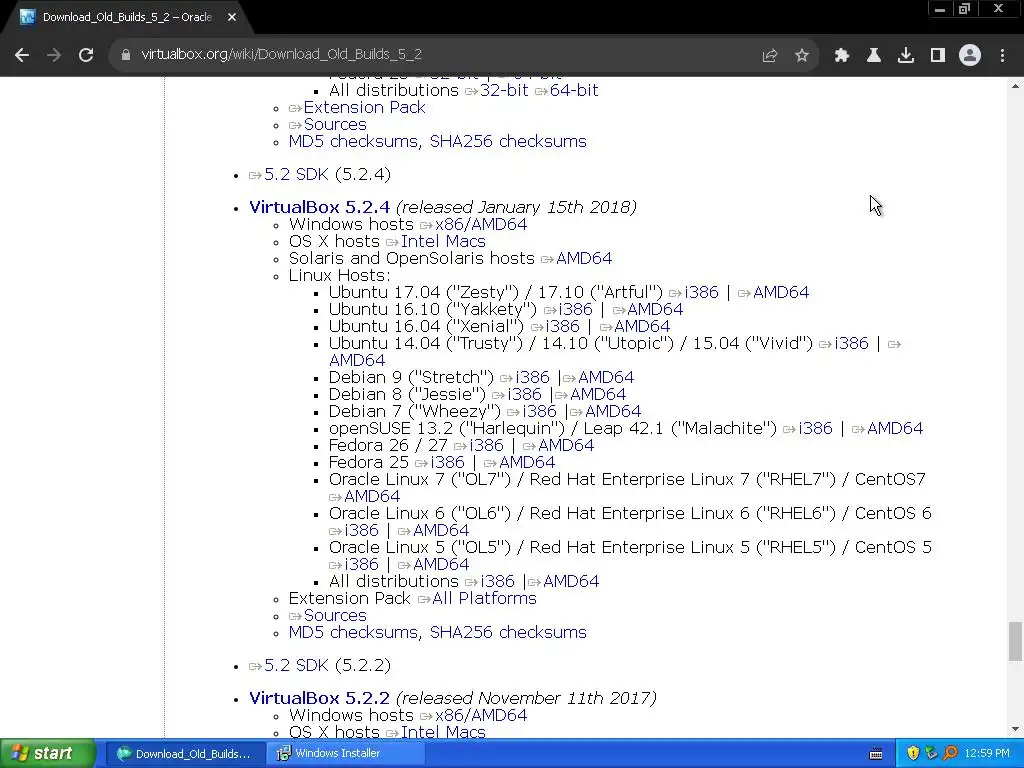
Task: Toggle the side panel icon
Action: 938,56
